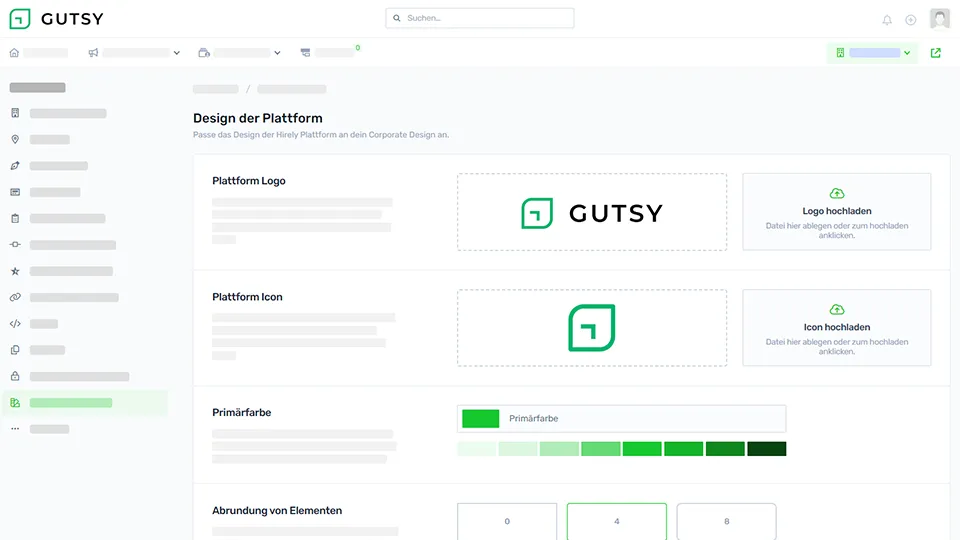The width and height of the screenshot is (960, 540).
Task: Click the cloud upload icon above Icon hochladen
Action: 837,309
